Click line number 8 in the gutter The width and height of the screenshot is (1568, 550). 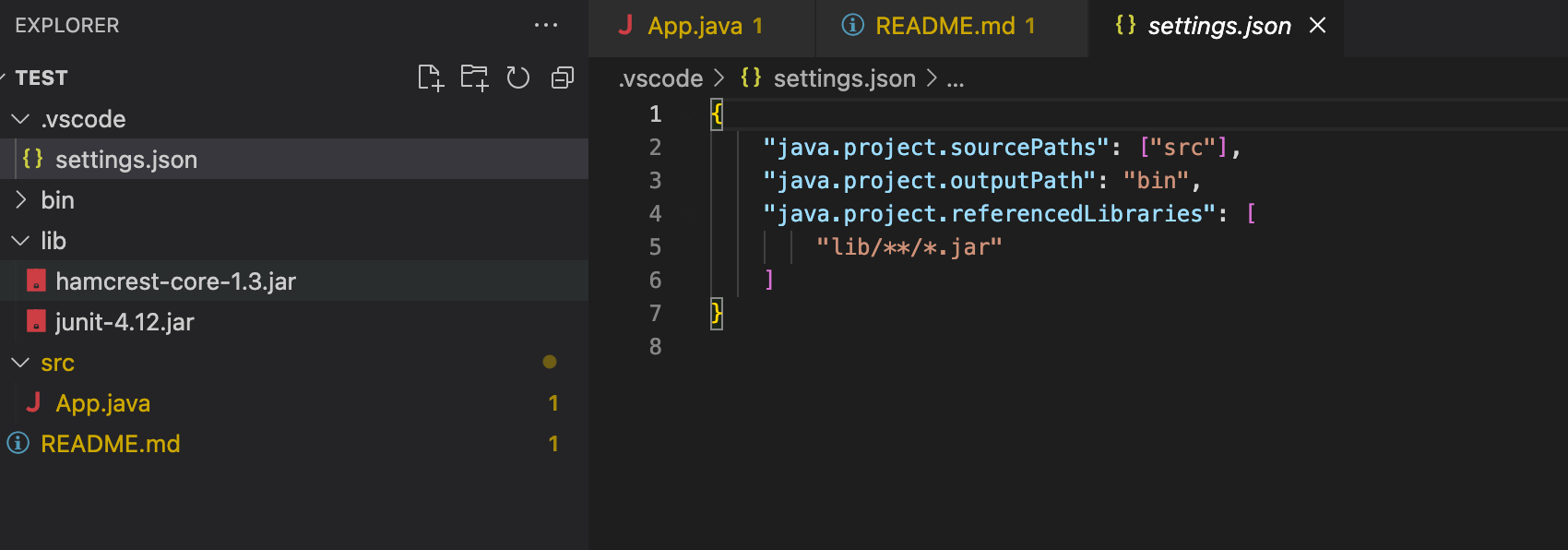click(x=655, y=346)
